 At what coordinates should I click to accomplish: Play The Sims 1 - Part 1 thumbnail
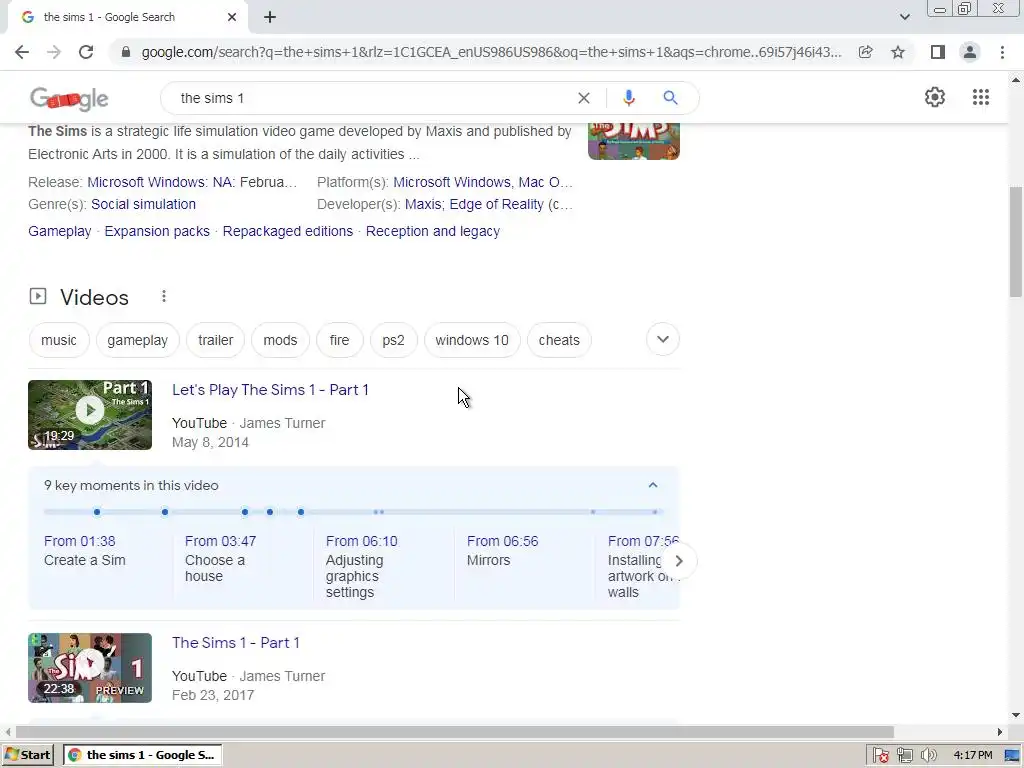[90, 668]
